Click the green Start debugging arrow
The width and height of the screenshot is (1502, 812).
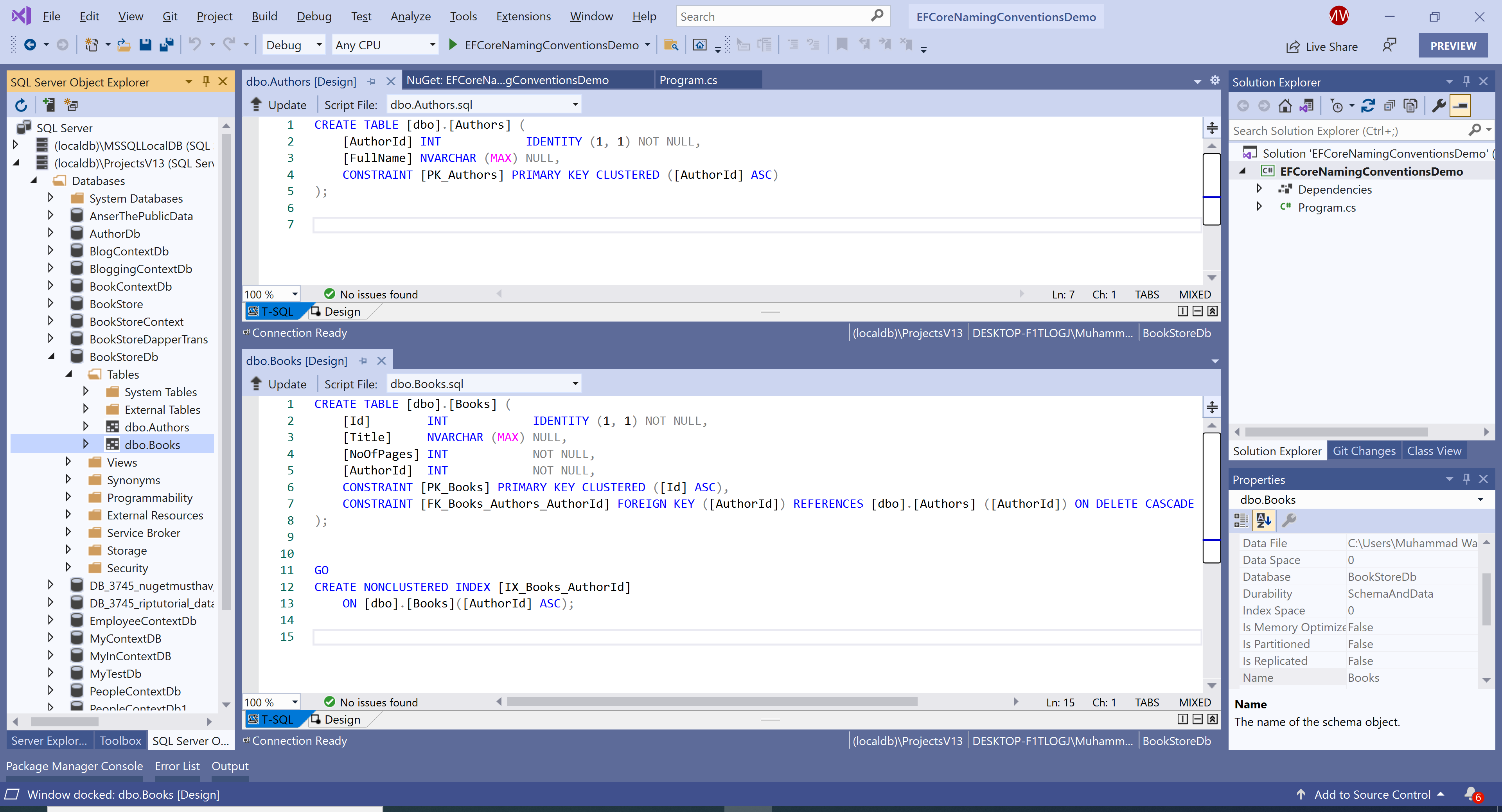click(453, 45)
